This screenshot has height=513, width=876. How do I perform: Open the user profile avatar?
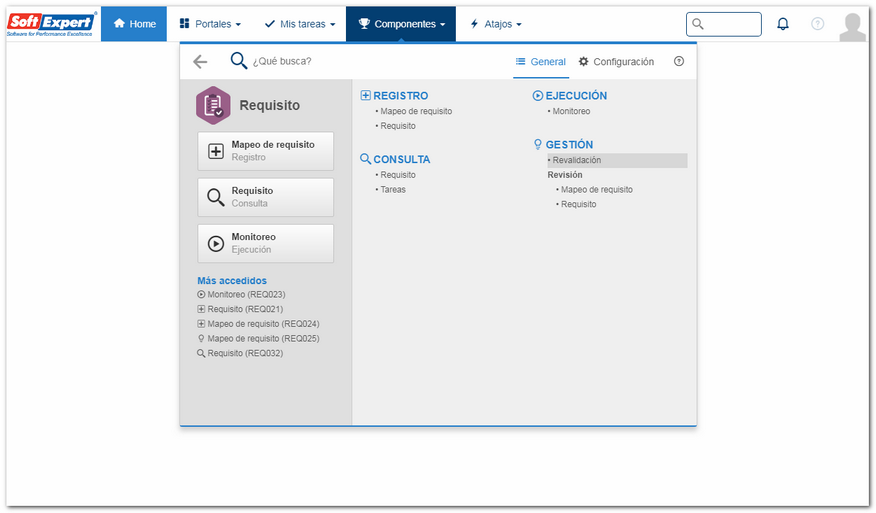(x=853, y=27)
